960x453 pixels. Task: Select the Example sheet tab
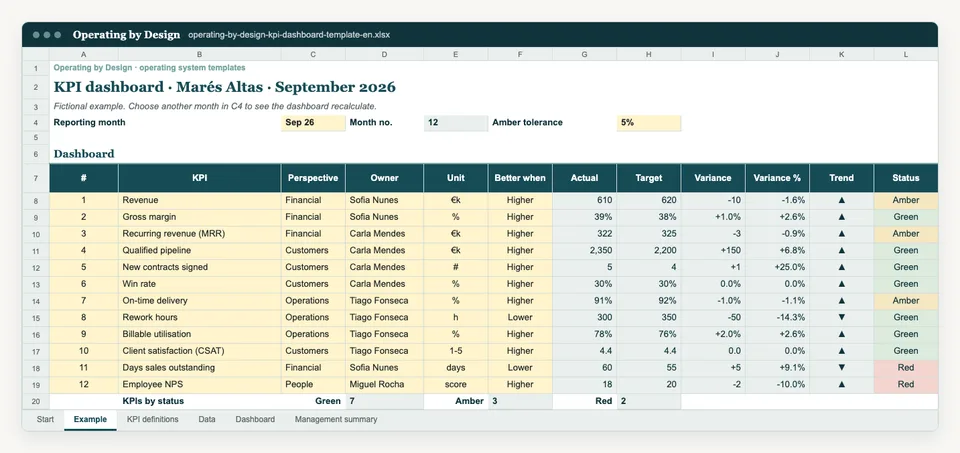[90, 419]
